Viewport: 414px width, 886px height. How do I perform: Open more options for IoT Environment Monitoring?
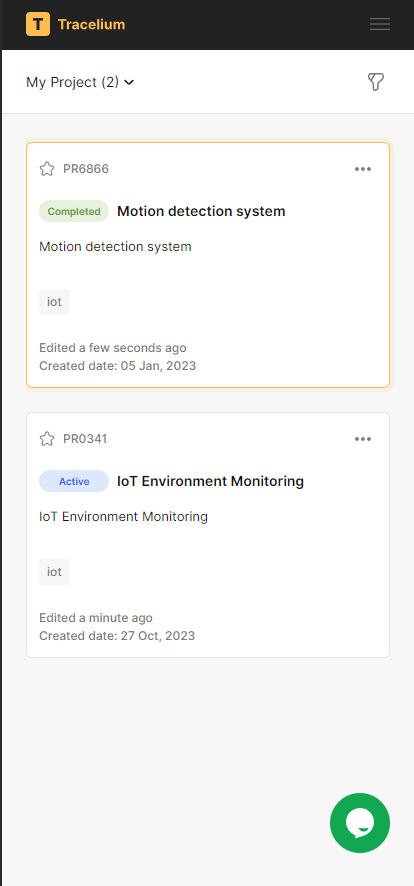363,439
